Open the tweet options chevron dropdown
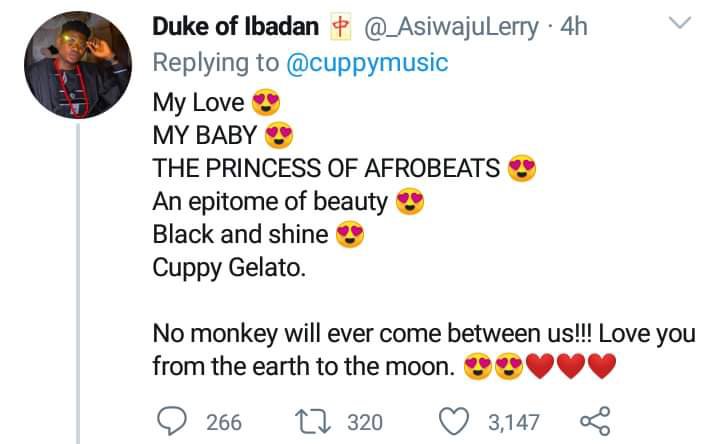 [x=680, y=24]
